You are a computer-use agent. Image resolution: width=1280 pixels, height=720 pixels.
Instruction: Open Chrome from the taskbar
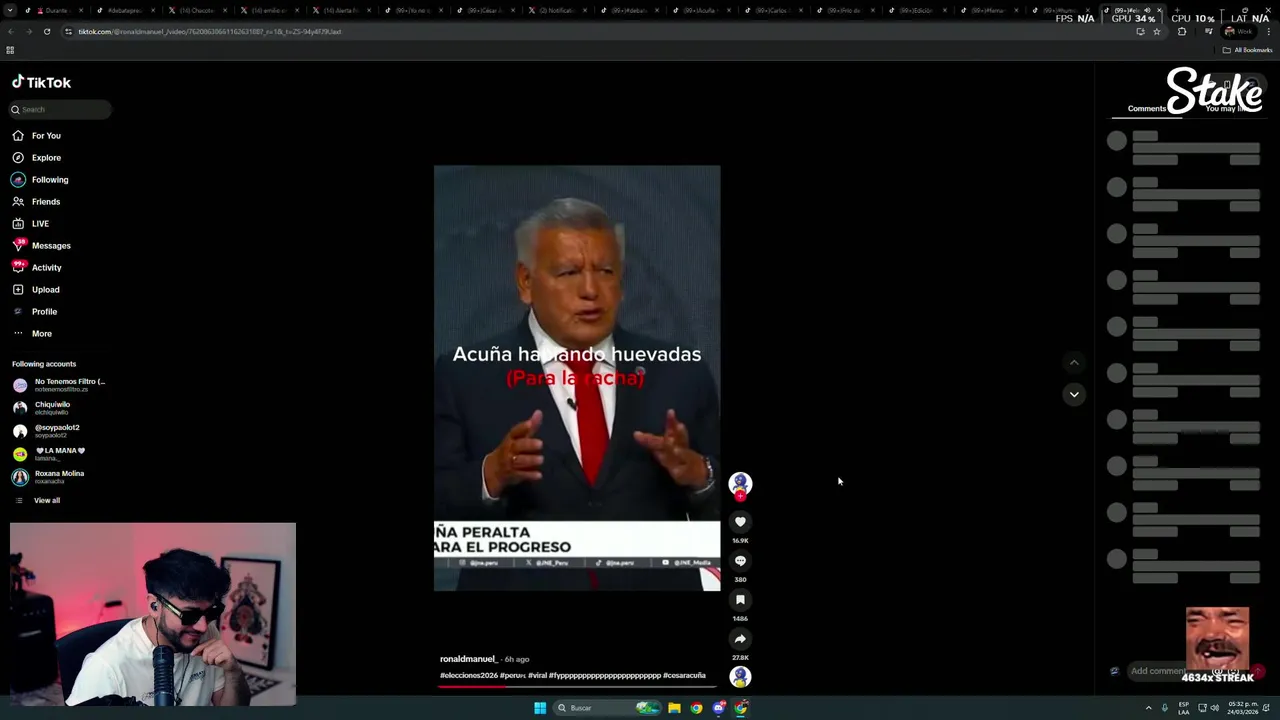[x=696, y=708]
